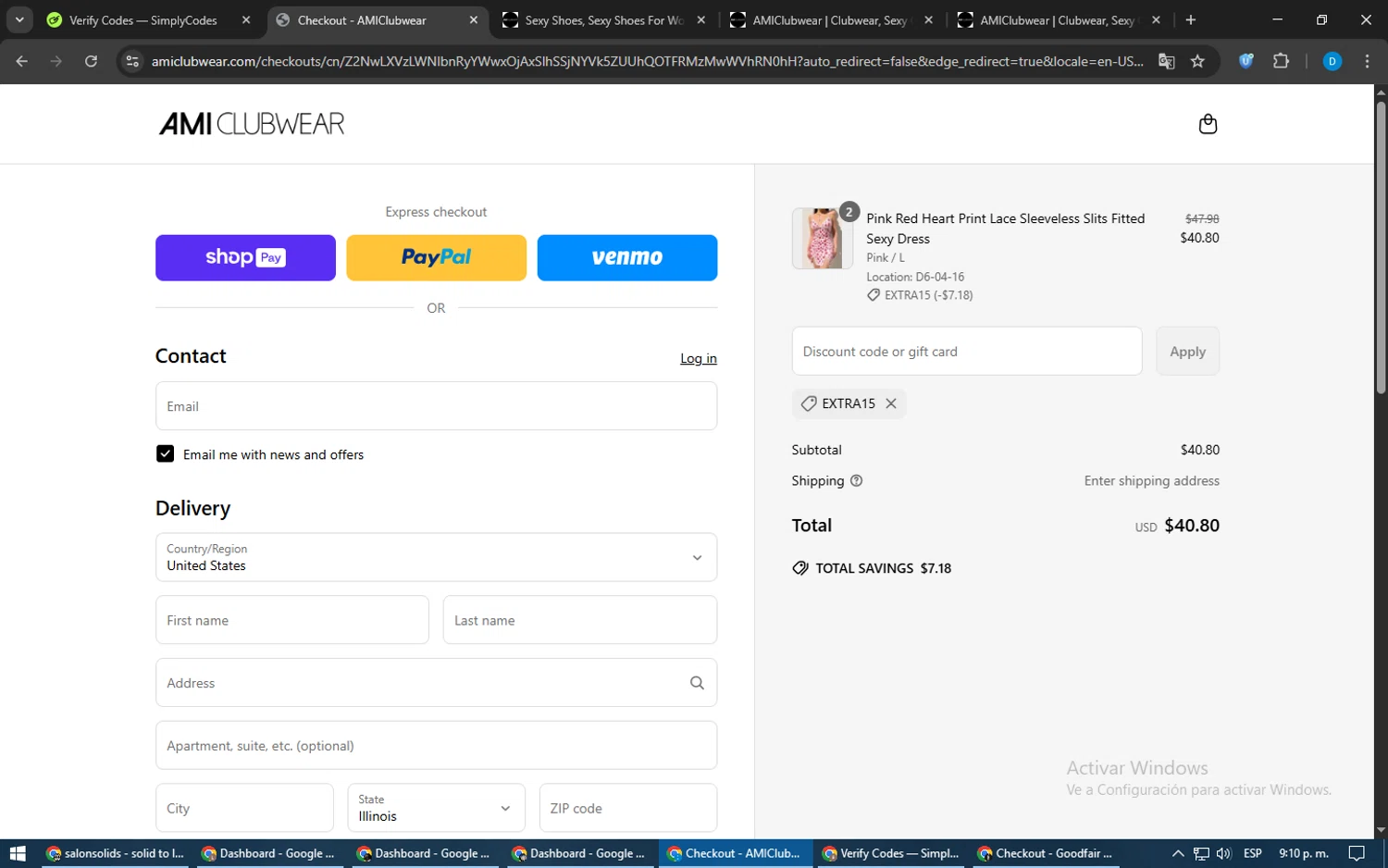
Task: Open the State dropdown showing Illinois
Action: pos(436,808)
